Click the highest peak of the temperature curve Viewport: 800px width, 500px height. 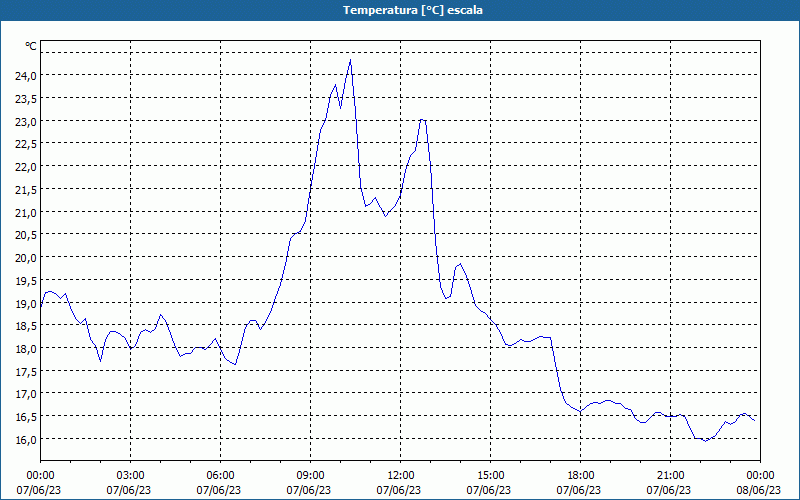[351, 60]
